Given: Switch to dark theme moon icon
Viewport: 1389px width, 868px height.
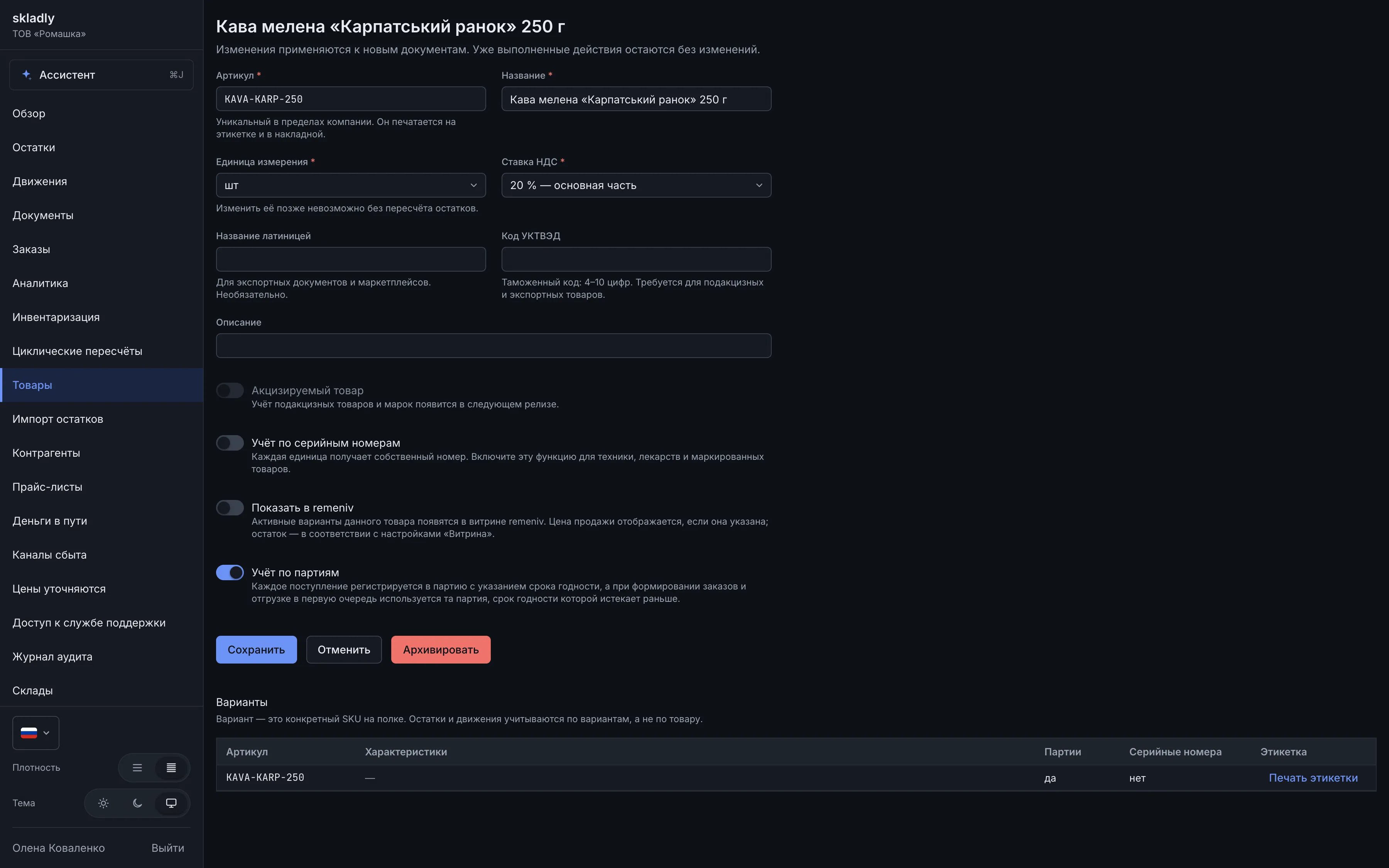Looking at the screenshot, I should (137, 803).
